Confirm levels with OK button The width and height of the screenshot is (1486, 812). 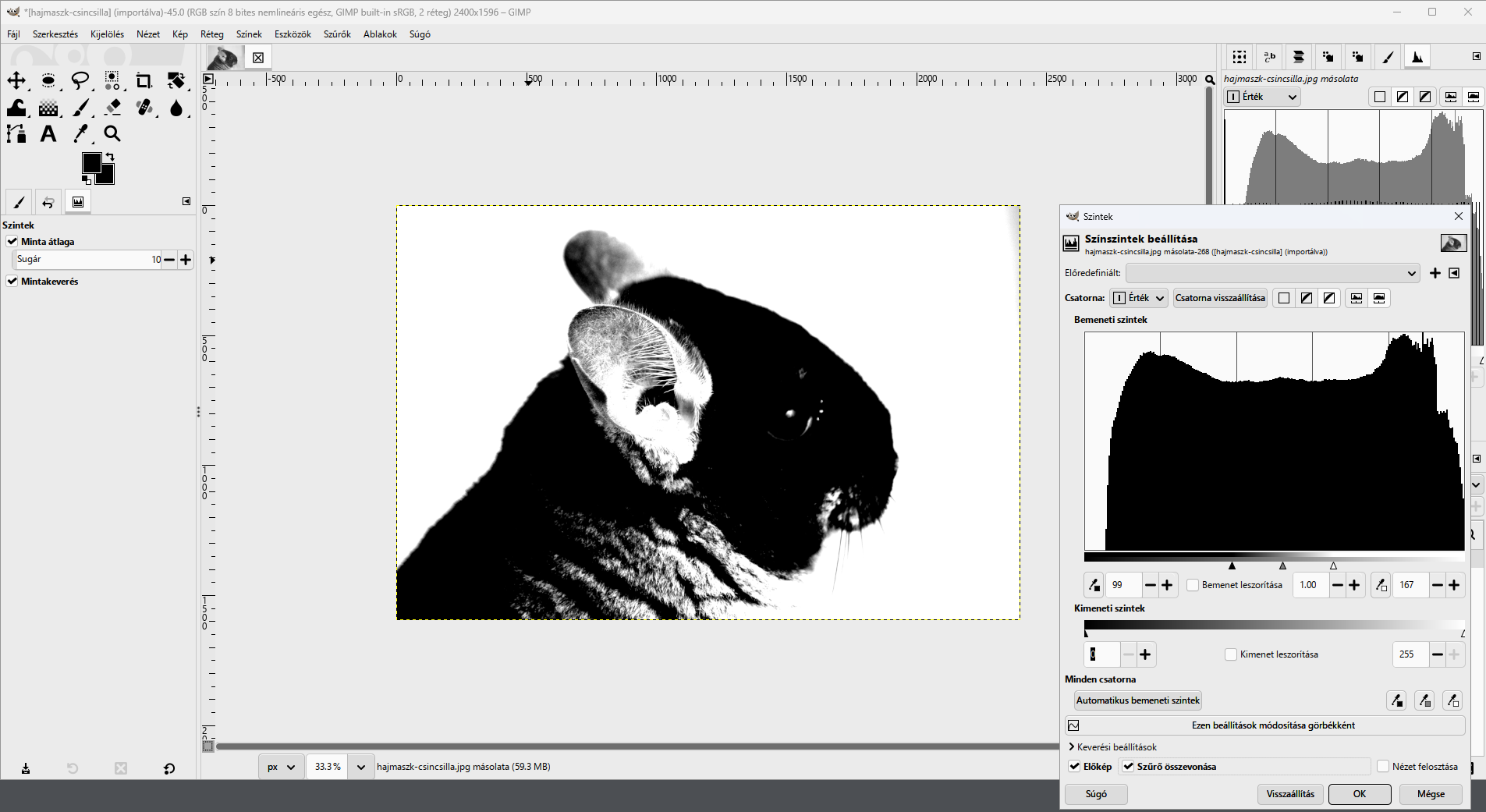click(1360, 794)
